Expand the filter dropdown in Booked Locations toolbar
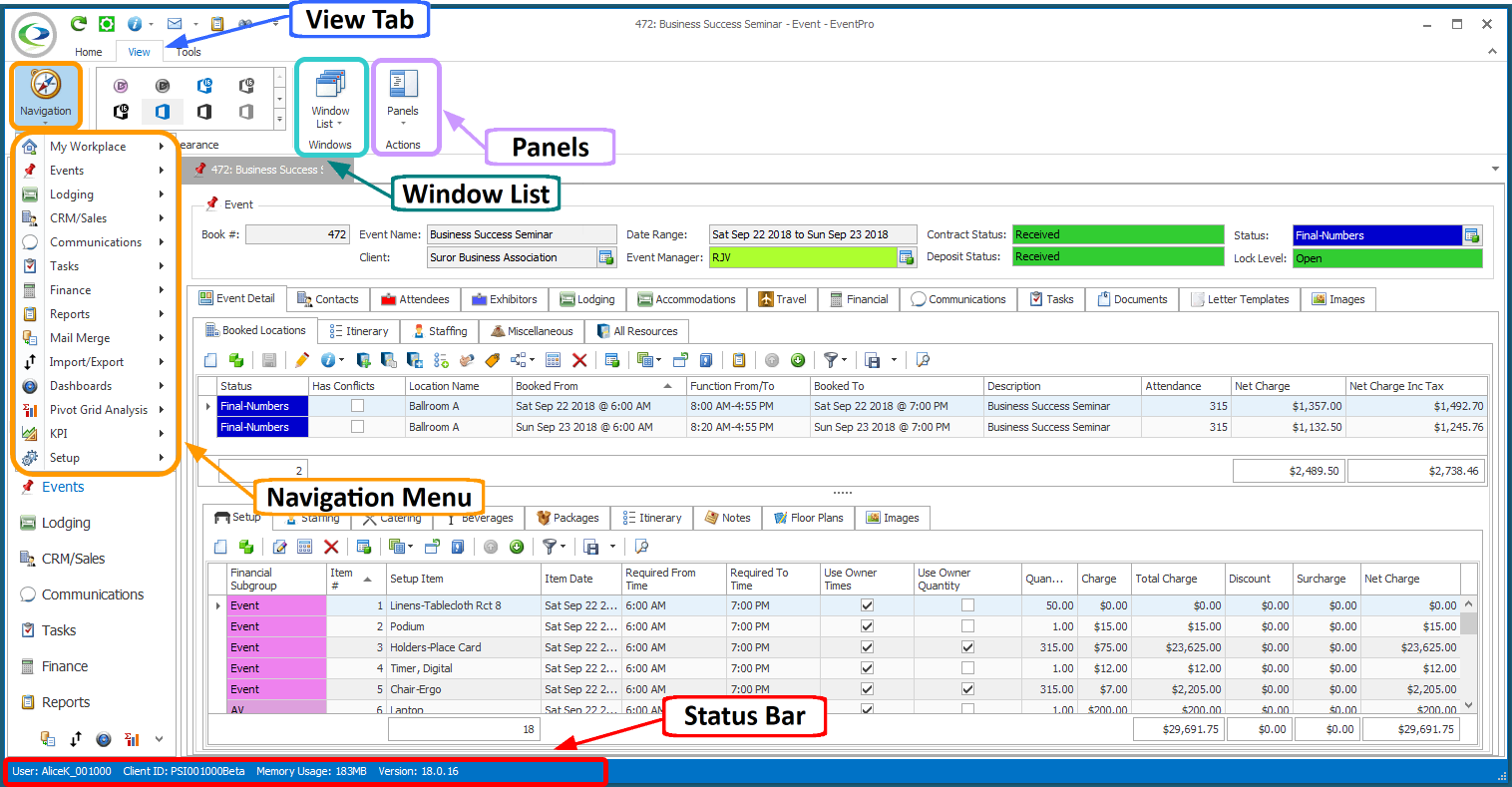 pos(844,360)
